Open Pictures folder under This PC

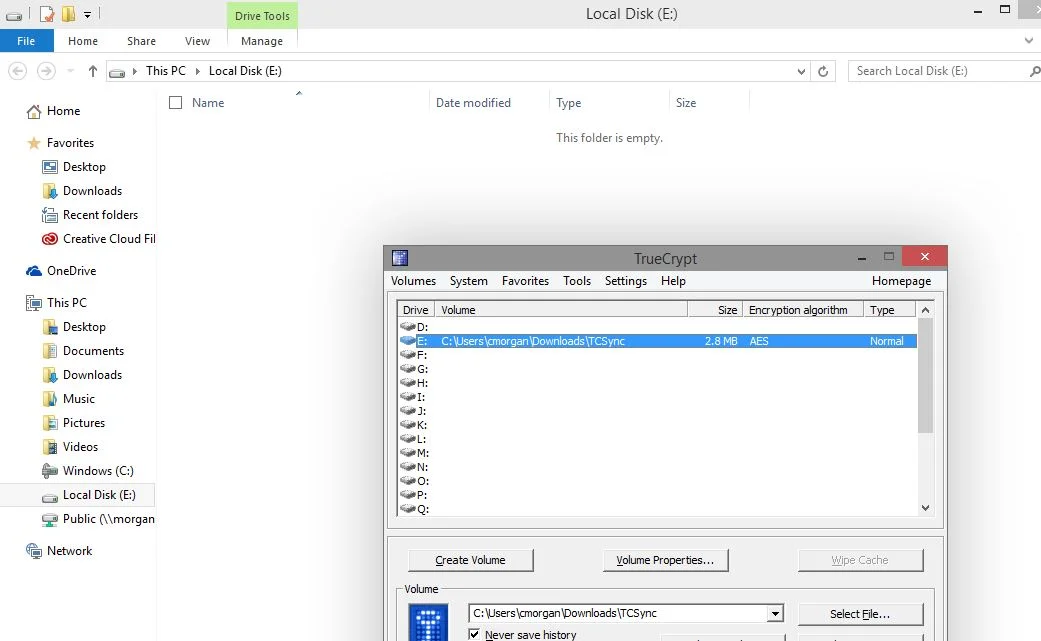coord(84,423)
